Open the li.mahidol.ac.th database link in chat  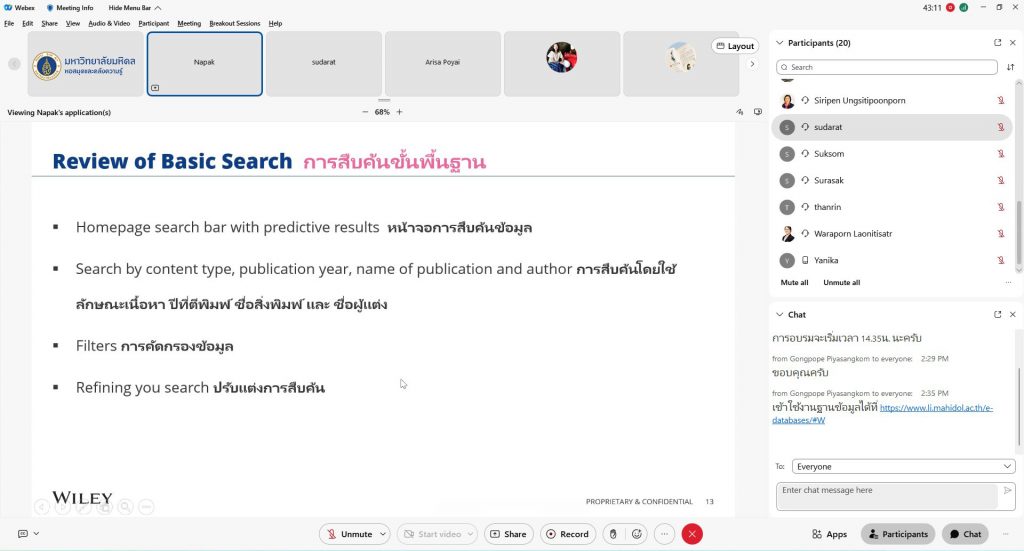pyautogui.click(x=944, y=408)
